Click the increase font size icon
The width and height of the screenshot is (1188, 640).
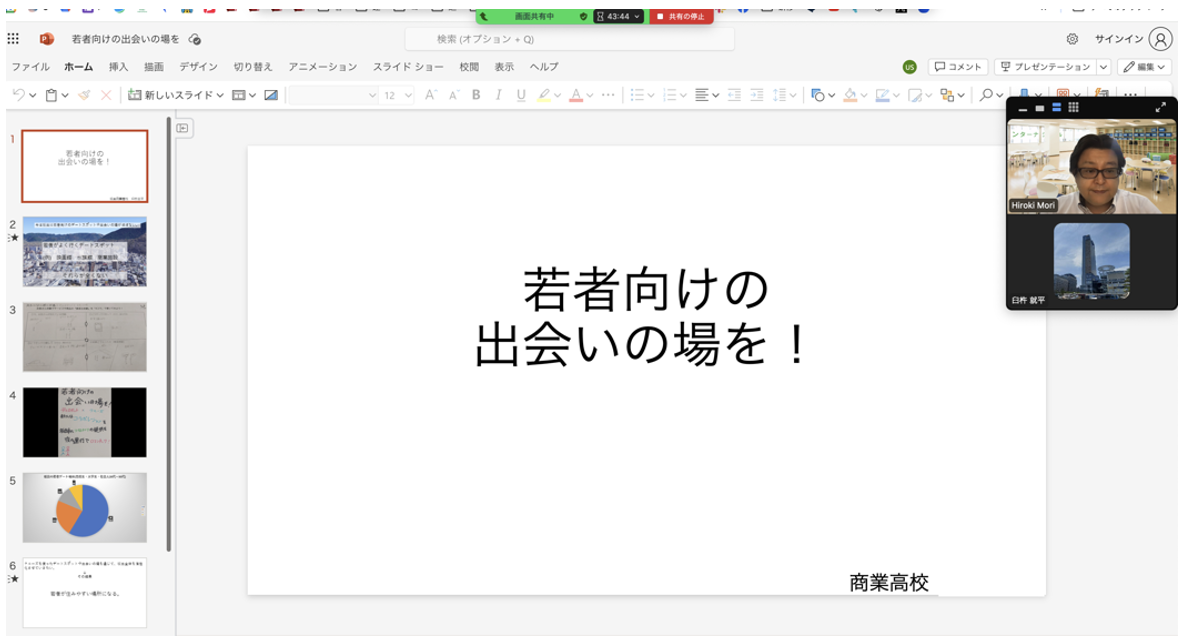431,95
